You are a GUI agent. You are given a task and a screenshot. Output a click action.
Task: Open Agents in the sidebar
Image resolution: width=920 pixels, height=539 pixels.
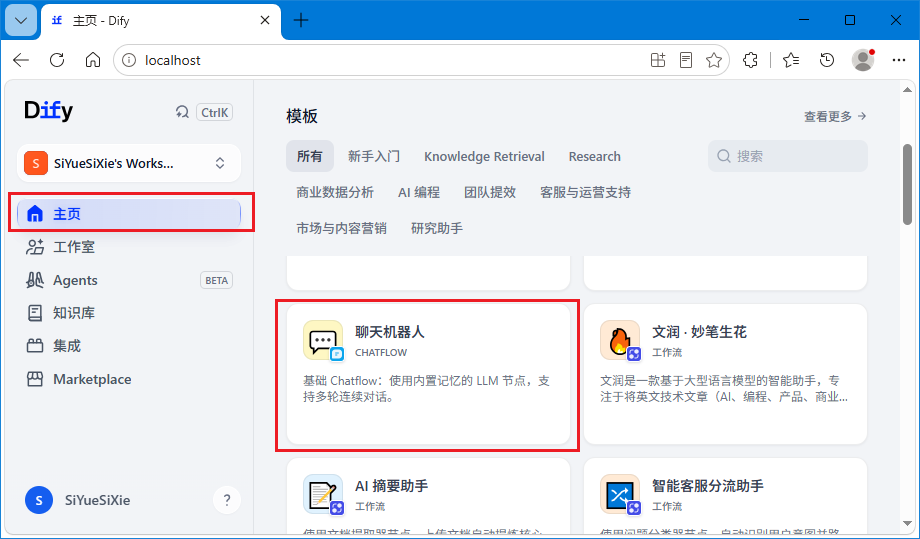click(129, 280)
